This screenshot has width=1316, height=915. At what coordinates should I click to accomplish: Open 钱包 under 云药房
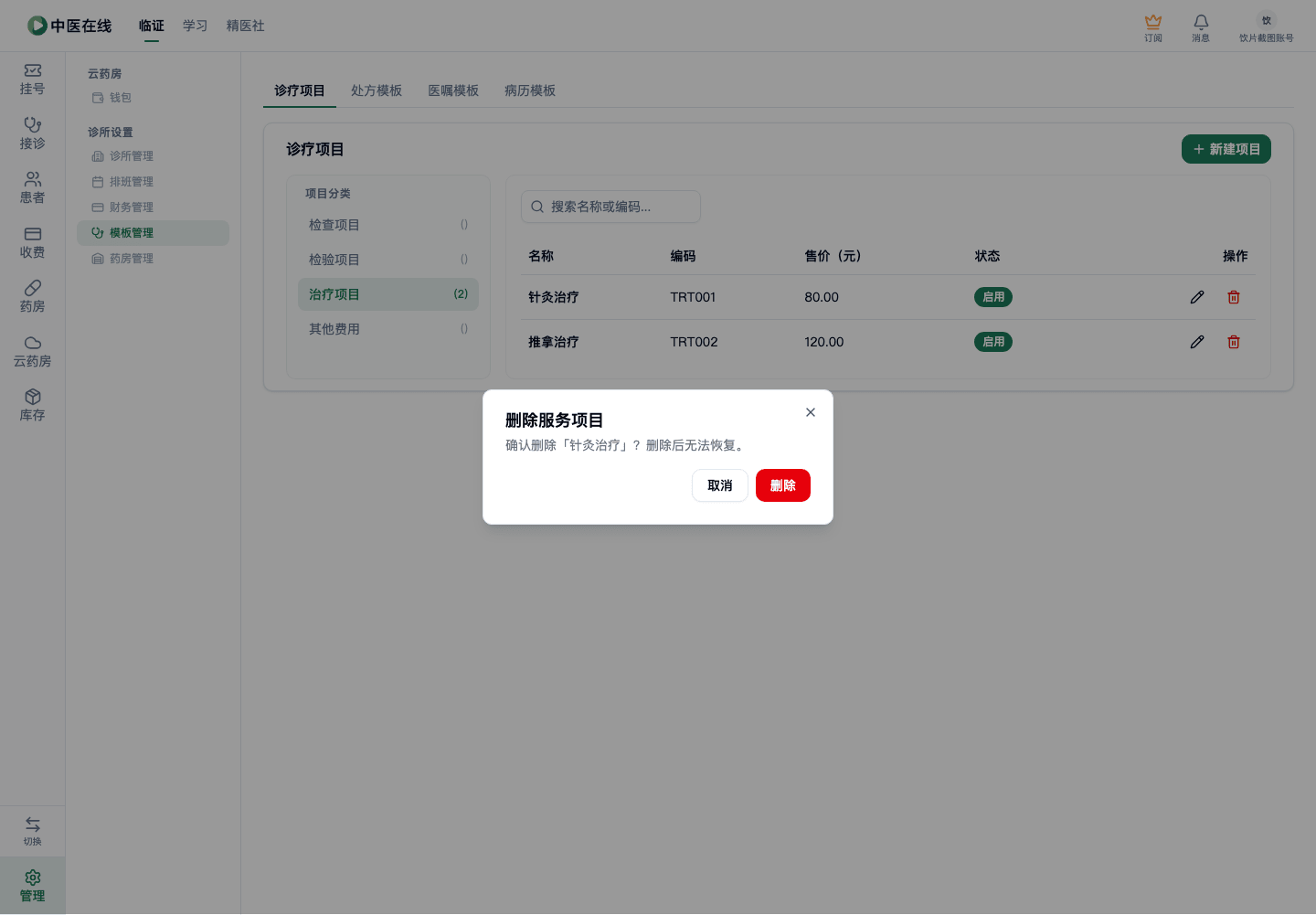(x=153, y=98)
